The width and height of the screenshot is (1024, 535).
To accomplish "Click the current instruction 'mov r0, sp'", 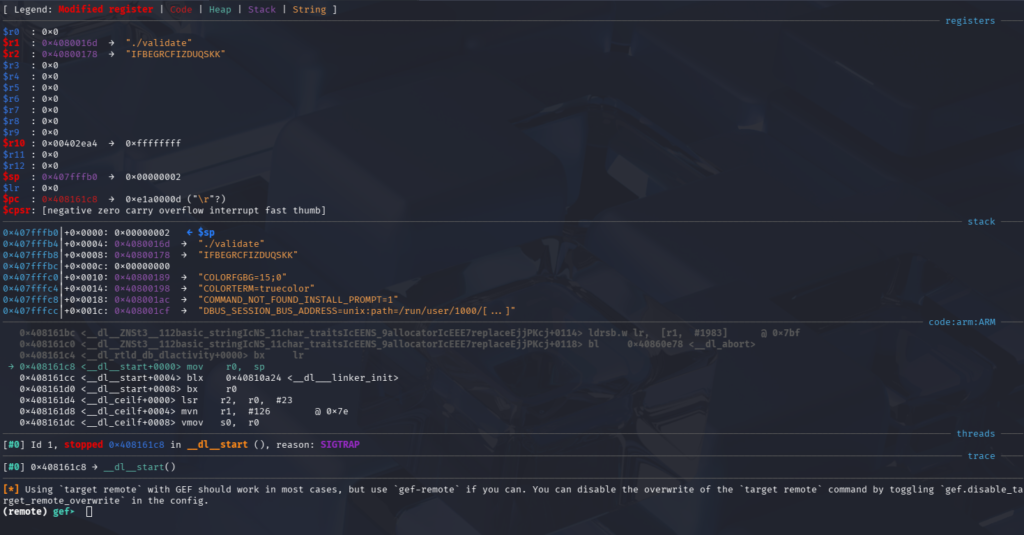I will [x=225, y=367].
